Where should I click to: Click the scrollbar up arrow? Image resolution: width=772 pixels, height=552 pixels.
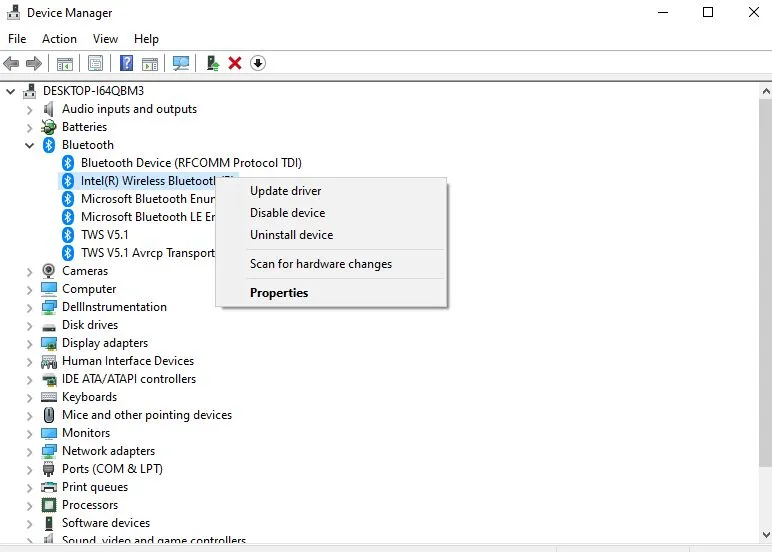coord(766,91)
